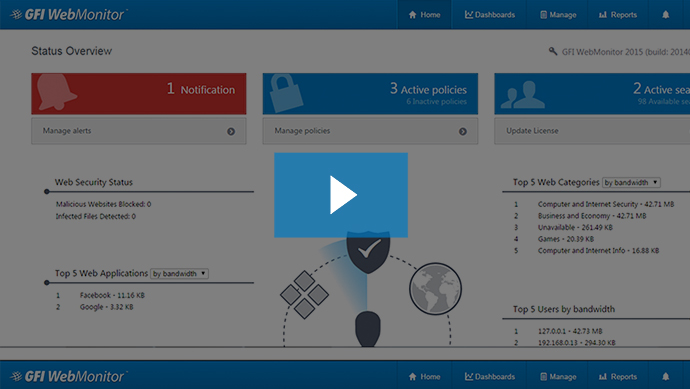Click Reports in the bottom navigation bar
This screenshot has height=389, width=690.
pyautogui.click(x=618, y=376)
